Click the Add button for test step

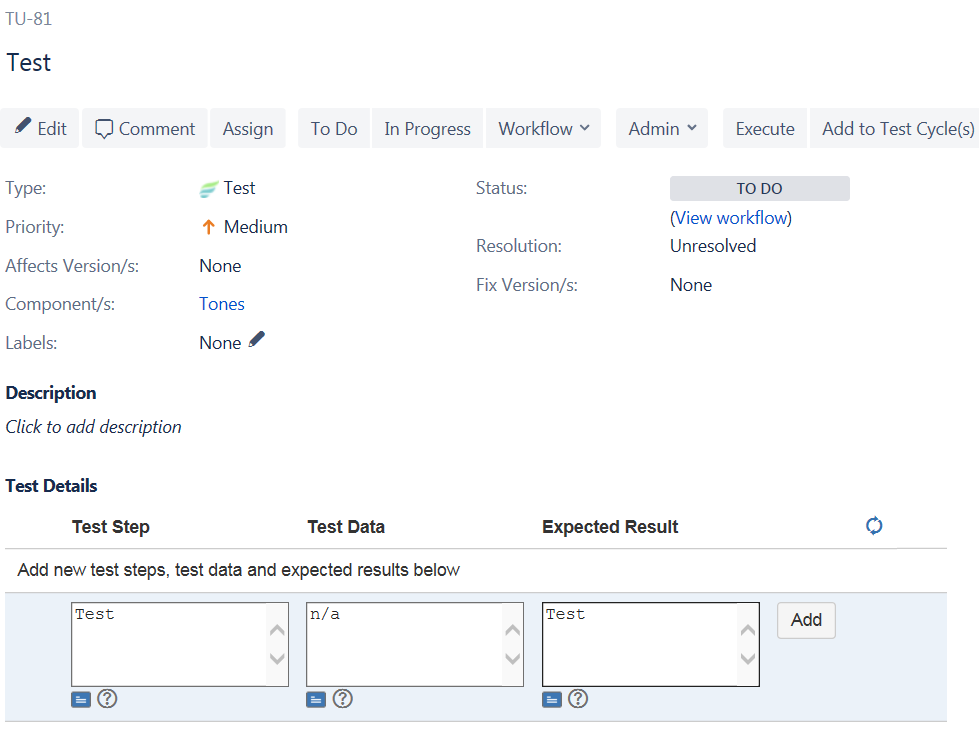click(x=806, y=620)
